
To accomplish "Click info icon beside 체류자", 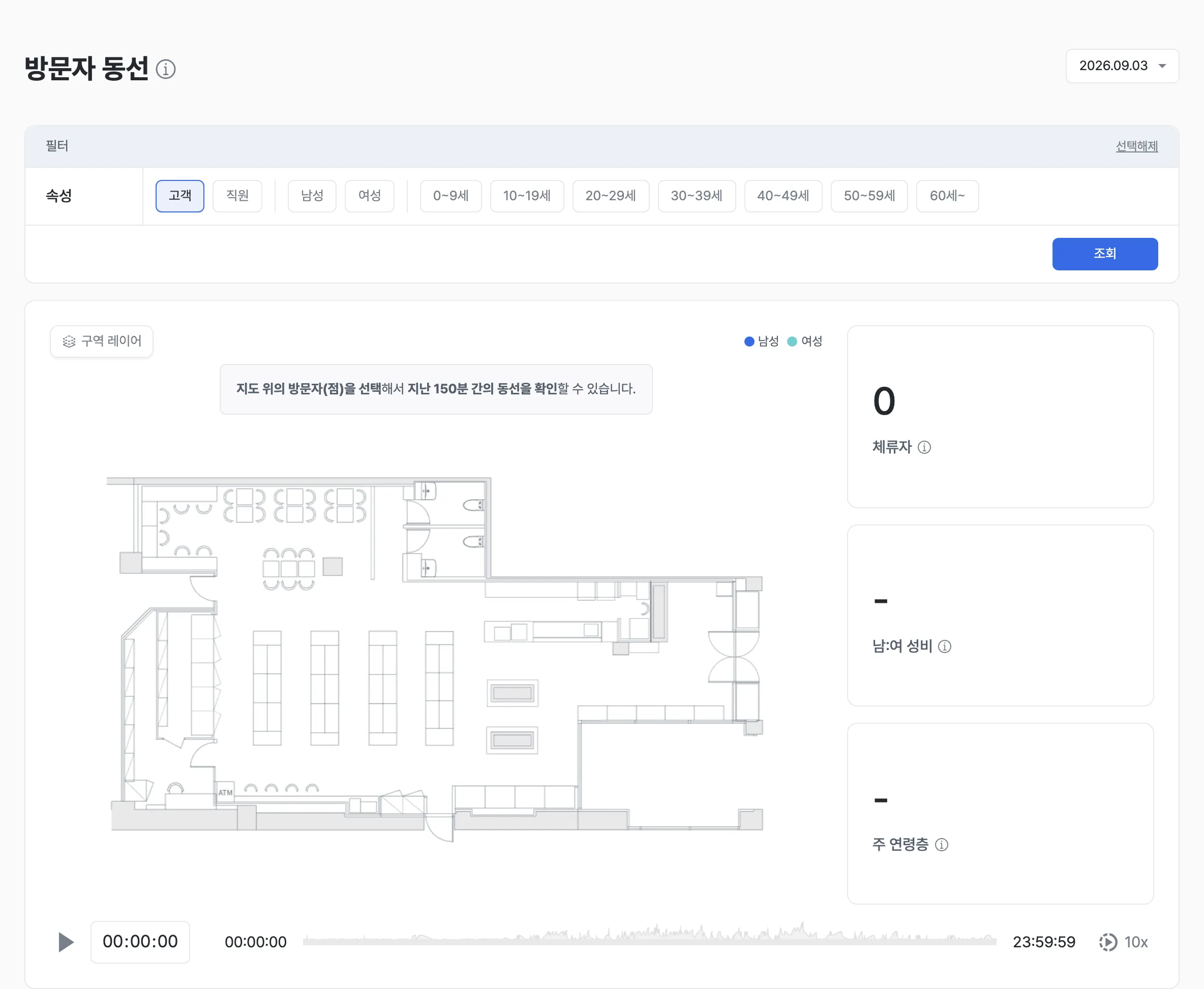I will click(924, 447).
